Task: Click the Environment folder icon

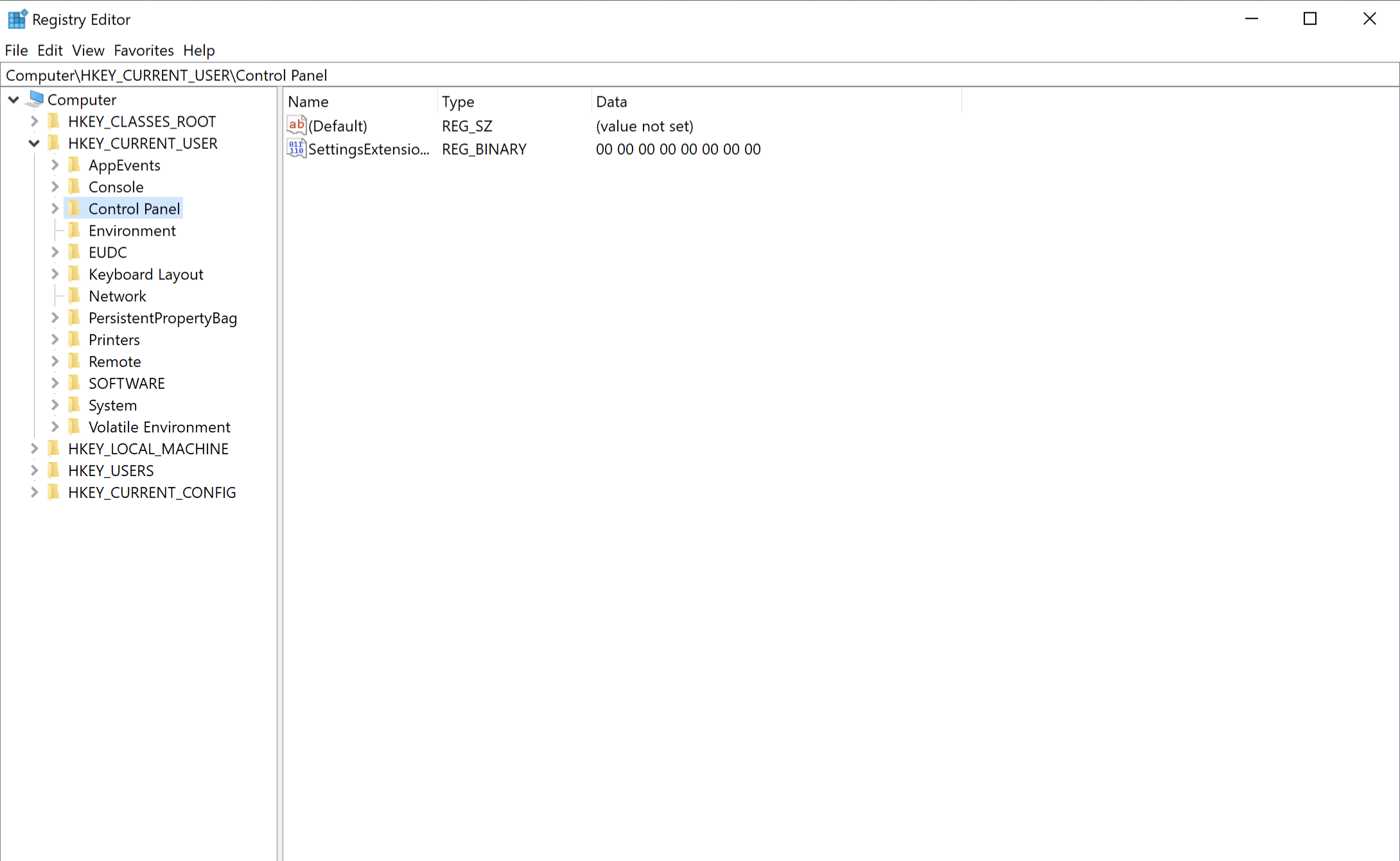Action: point(74,230)
